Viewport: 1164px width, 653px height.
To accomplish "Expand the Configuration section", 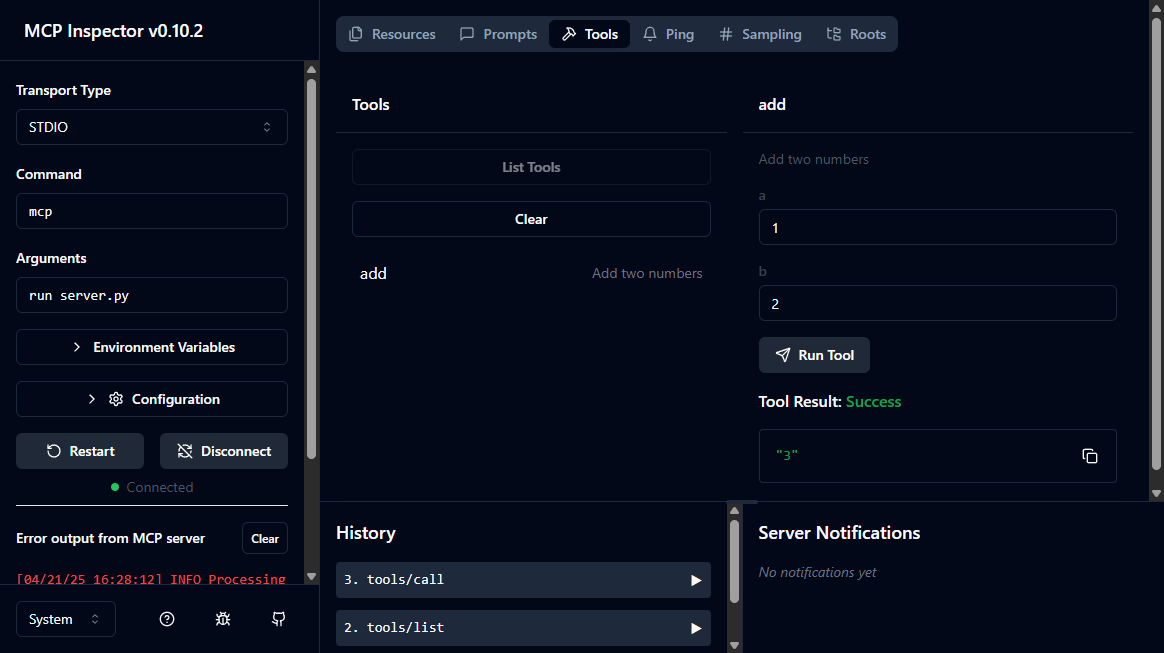I will [151, 399].
